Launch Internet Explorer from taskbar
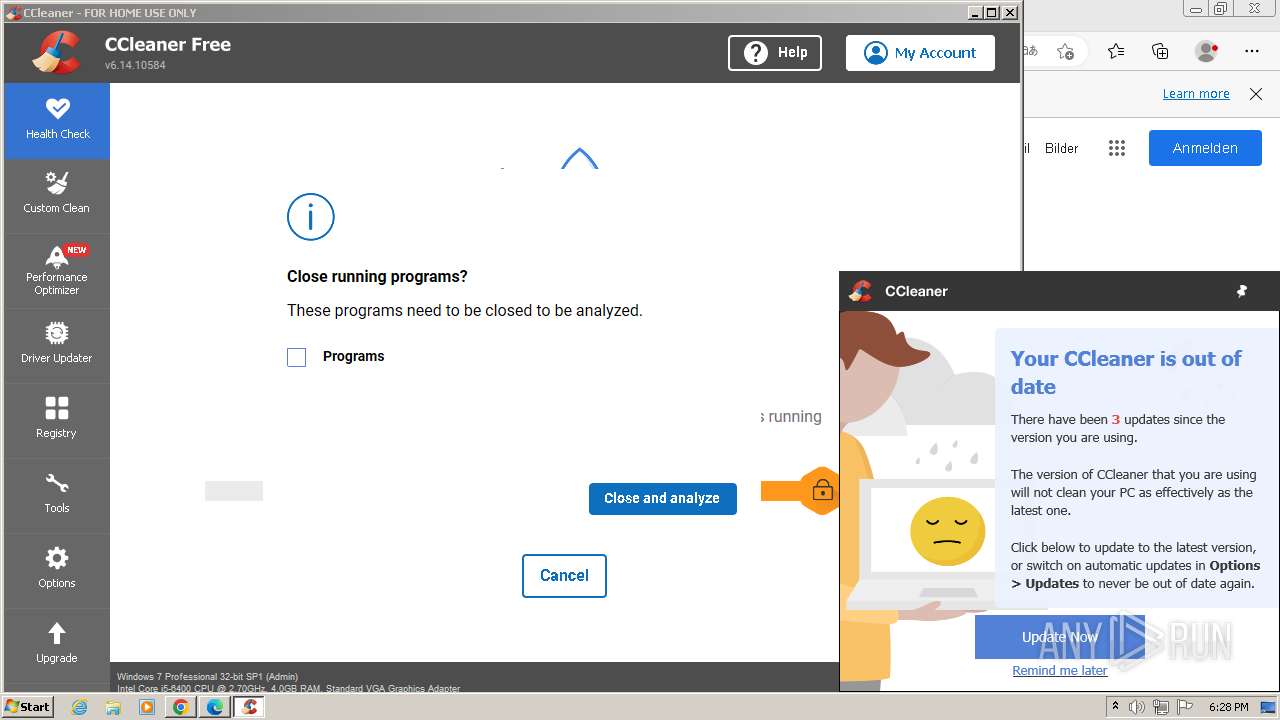1280x720 pixels. [79, 707]
